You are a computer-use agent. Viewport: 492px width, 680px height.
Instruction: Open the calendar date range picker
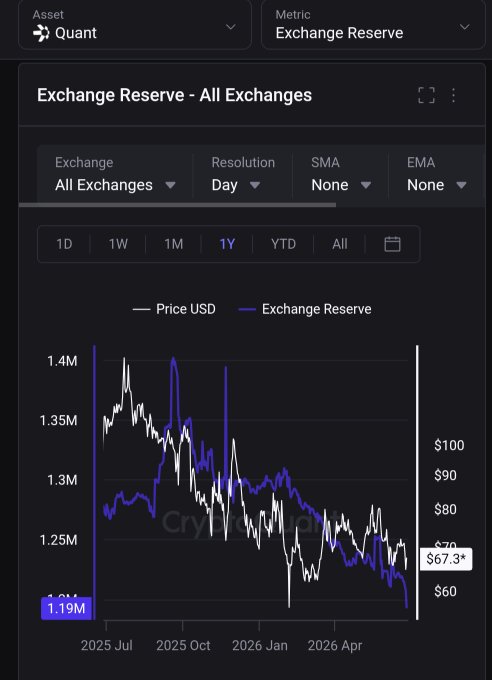pyautogui.click(x=392, y=244)
